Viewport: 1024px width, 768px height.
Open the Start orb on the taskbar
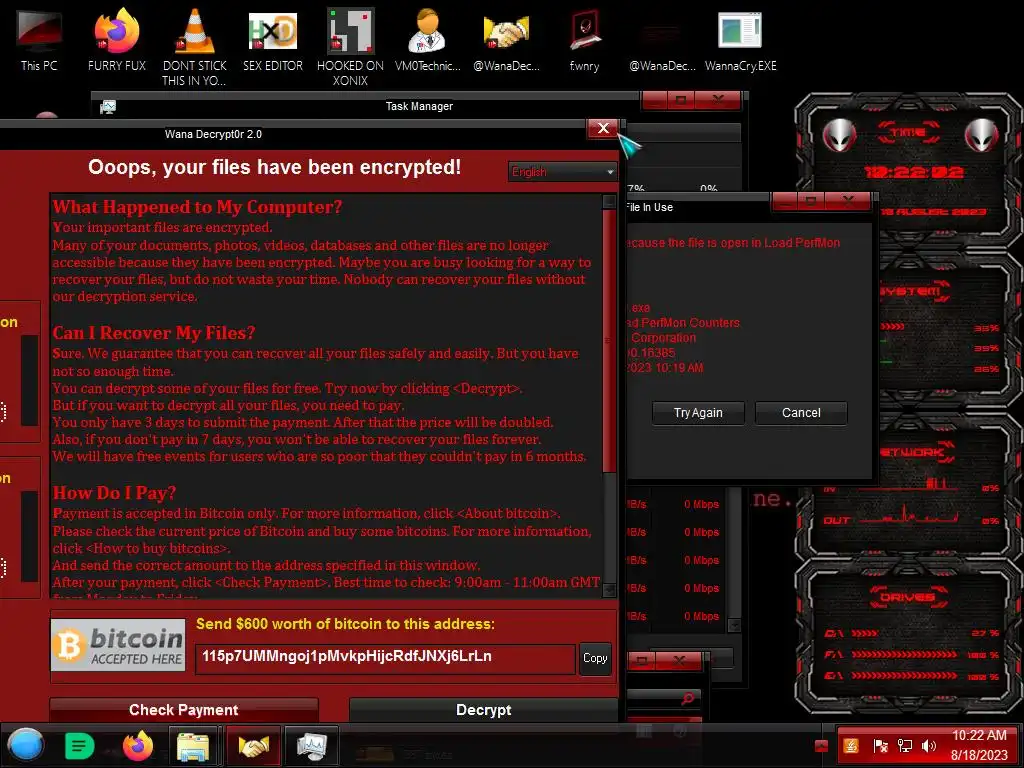(x=26, y=745)
